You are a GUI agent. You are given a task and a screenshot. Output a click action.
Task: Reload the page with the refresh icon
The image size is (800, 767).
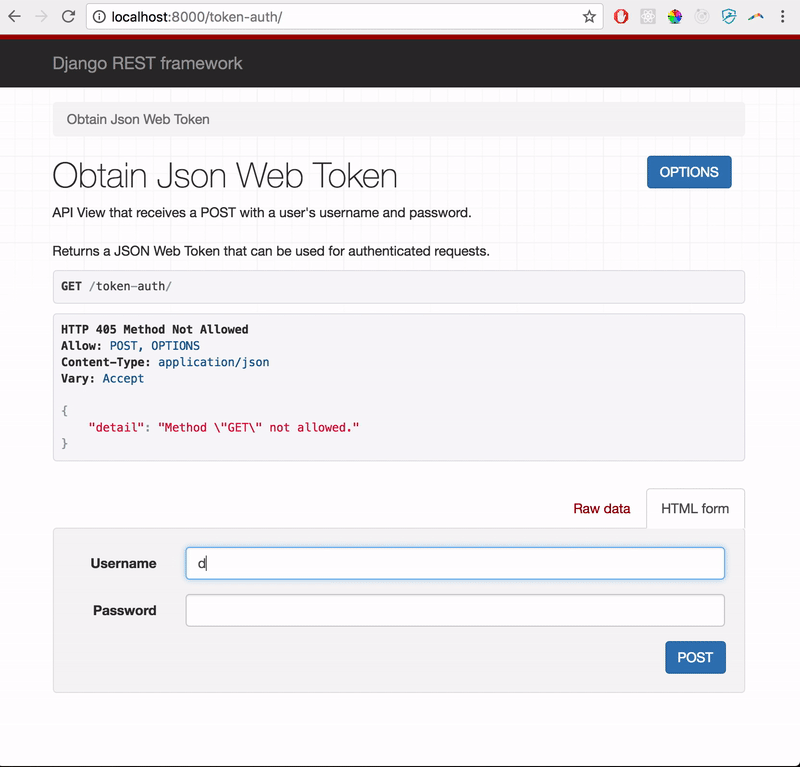click(68, 17)
